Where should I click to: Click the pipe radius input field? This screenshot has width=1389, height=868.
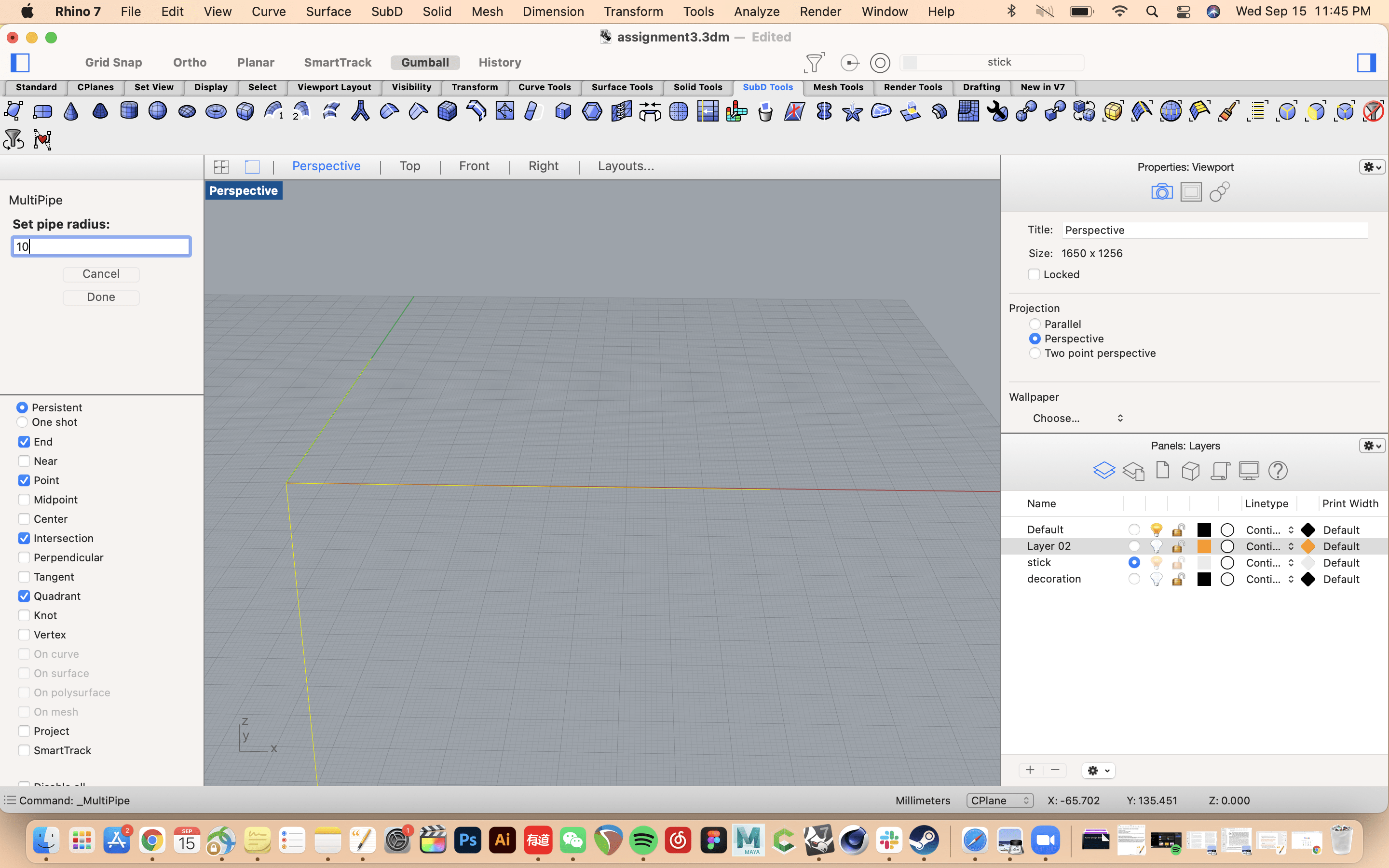pyautogui.click(x=101, y=246)
